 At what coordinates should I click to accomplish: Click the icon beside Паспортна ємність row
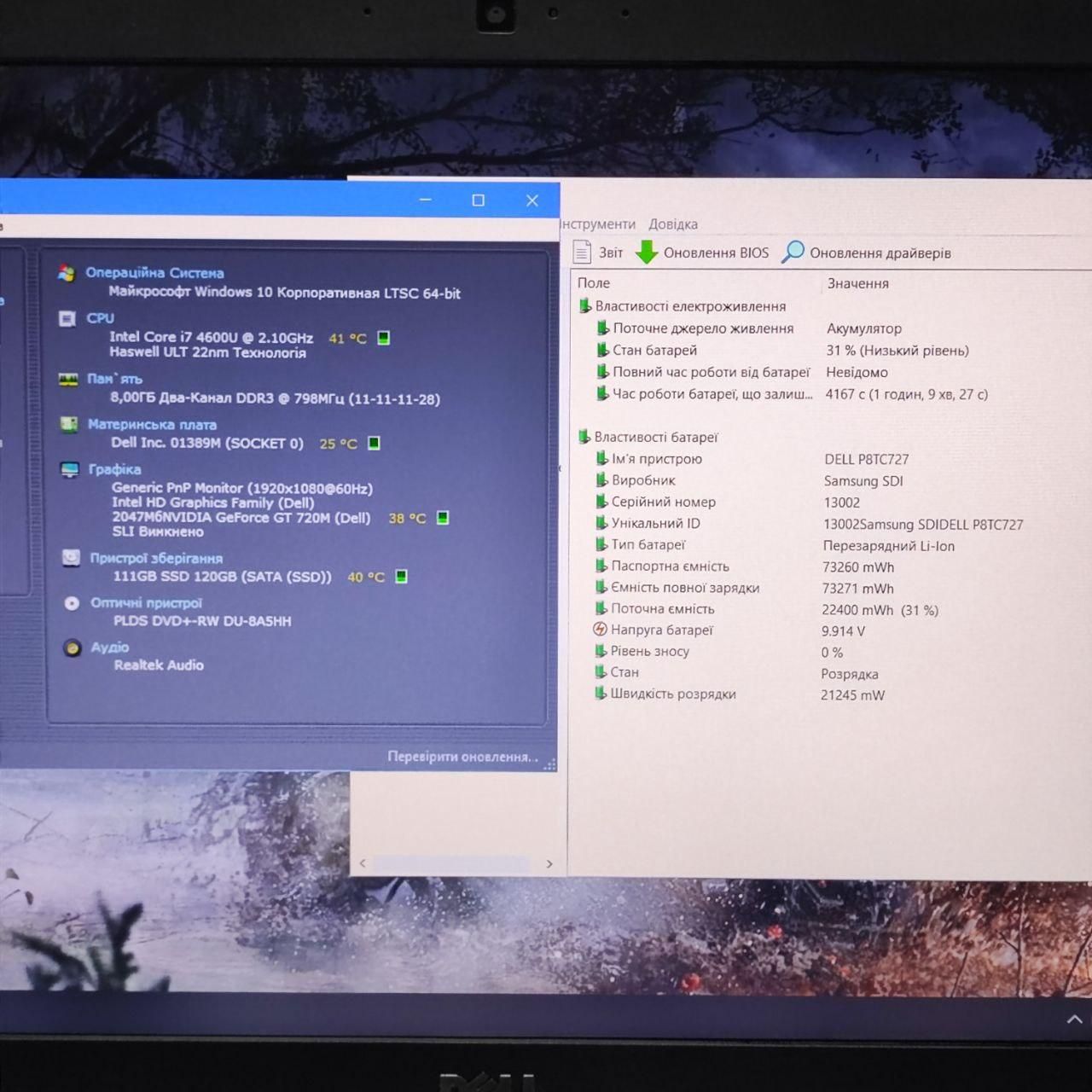pyautogui.click(x=601, y=566)
